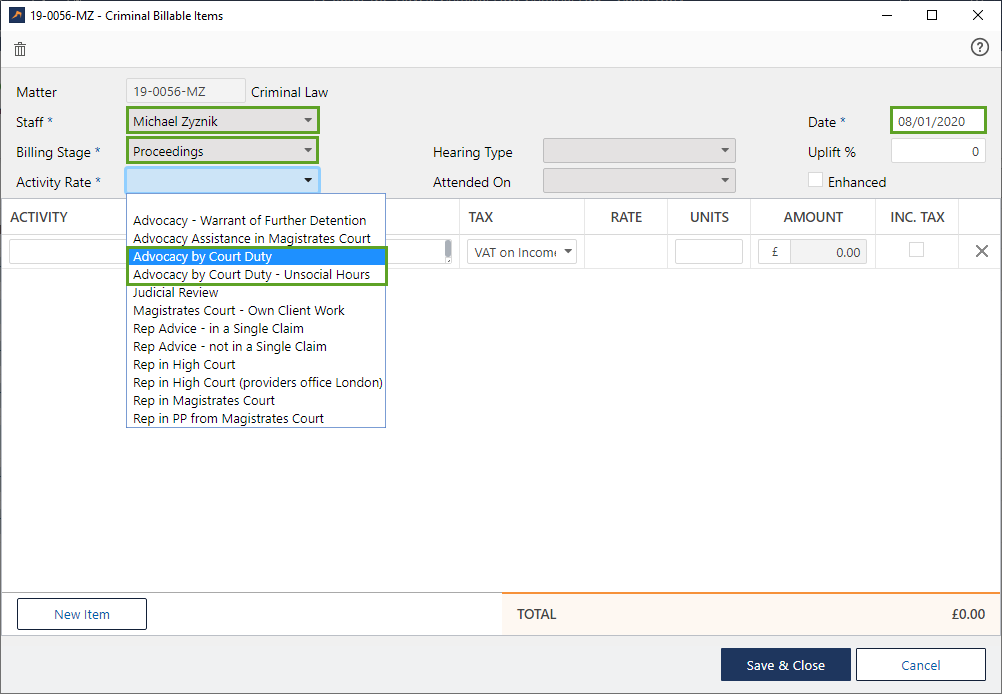Image resolution: width=1002 pixels, height=694 pixels.
Task: Remove the item row with X icon
Action: (981, 251)
